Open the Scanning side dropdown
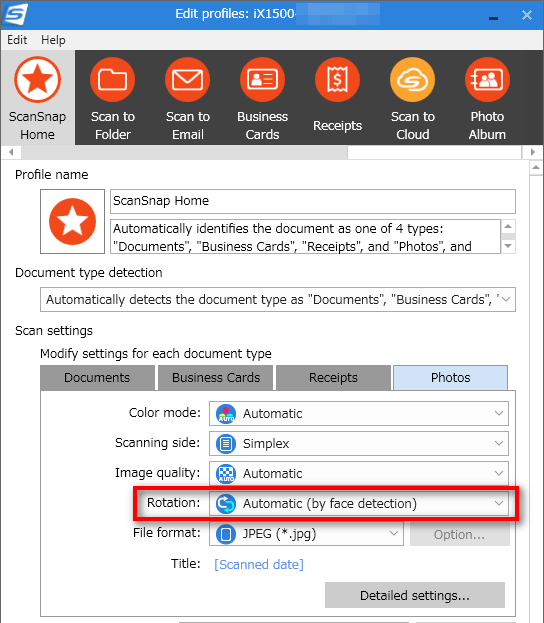This screenshot has width=544, height=623. 359,443
